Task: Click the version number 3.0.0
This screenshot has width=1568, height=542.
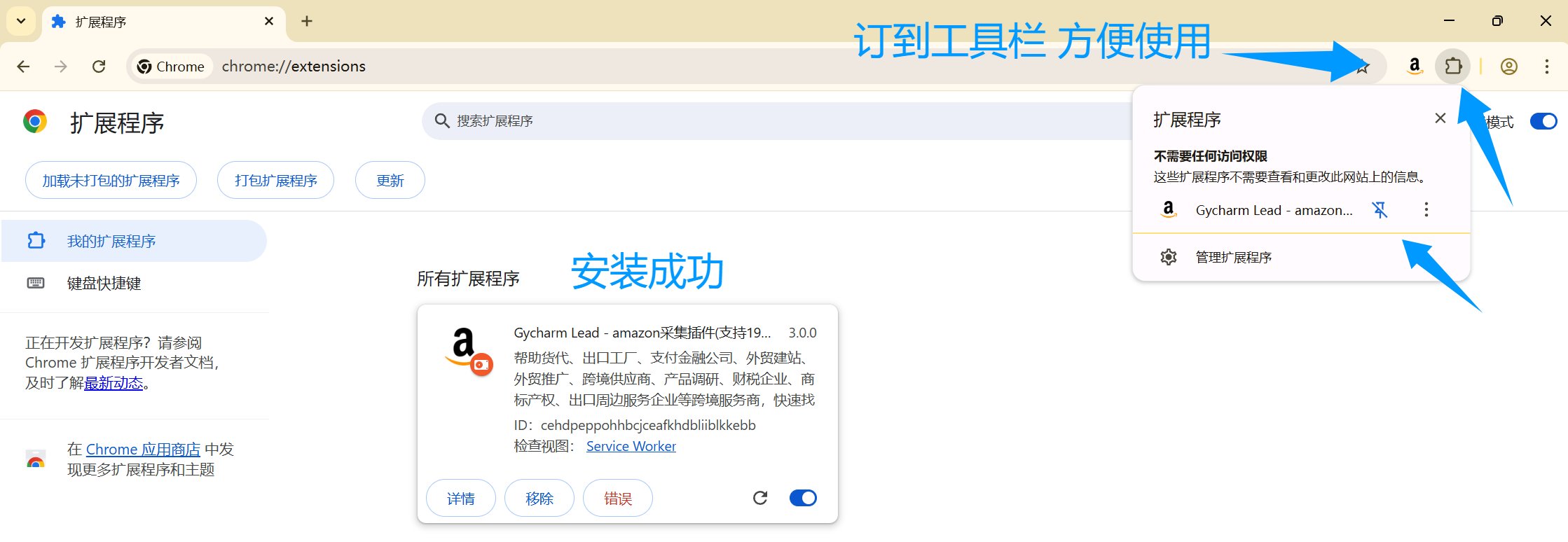Action: pos(802,333)
